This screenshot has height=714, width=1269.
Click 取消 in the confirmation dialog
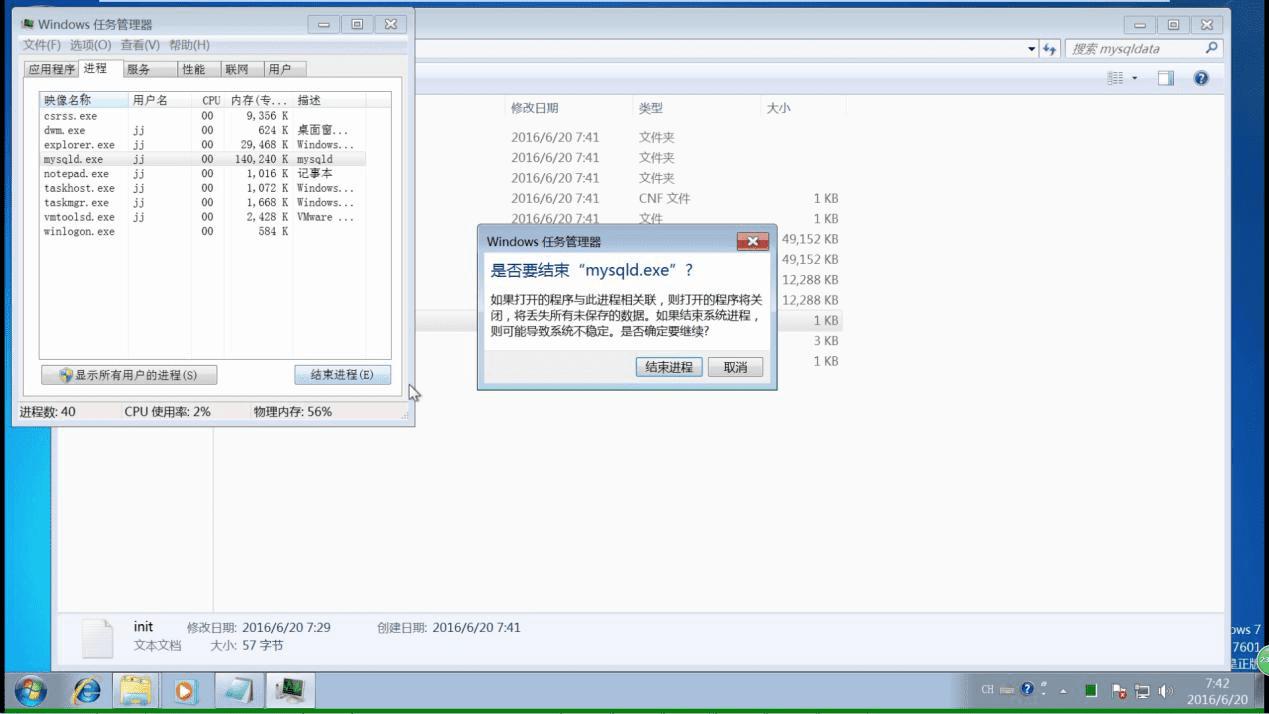(x=736, y=367)
